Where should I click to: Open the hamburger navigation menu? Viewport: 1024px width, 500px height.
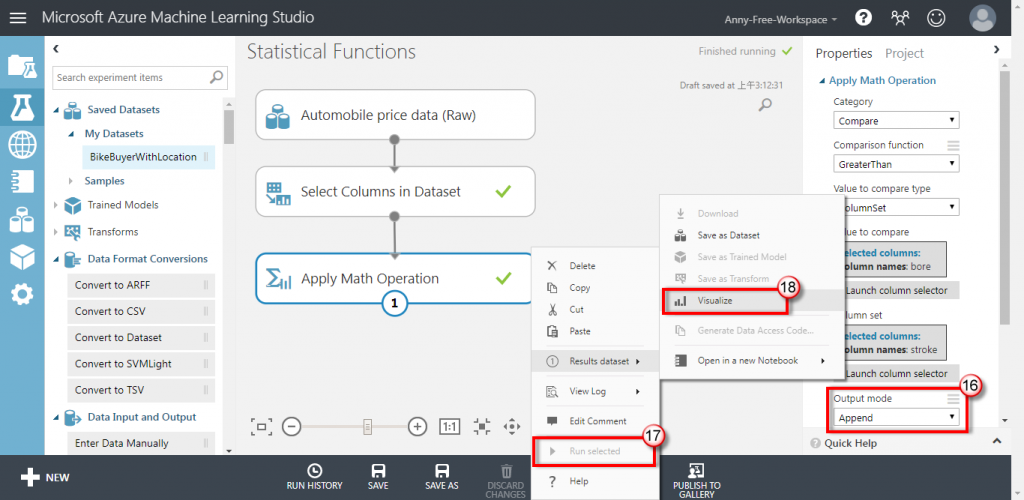(18, 18)
